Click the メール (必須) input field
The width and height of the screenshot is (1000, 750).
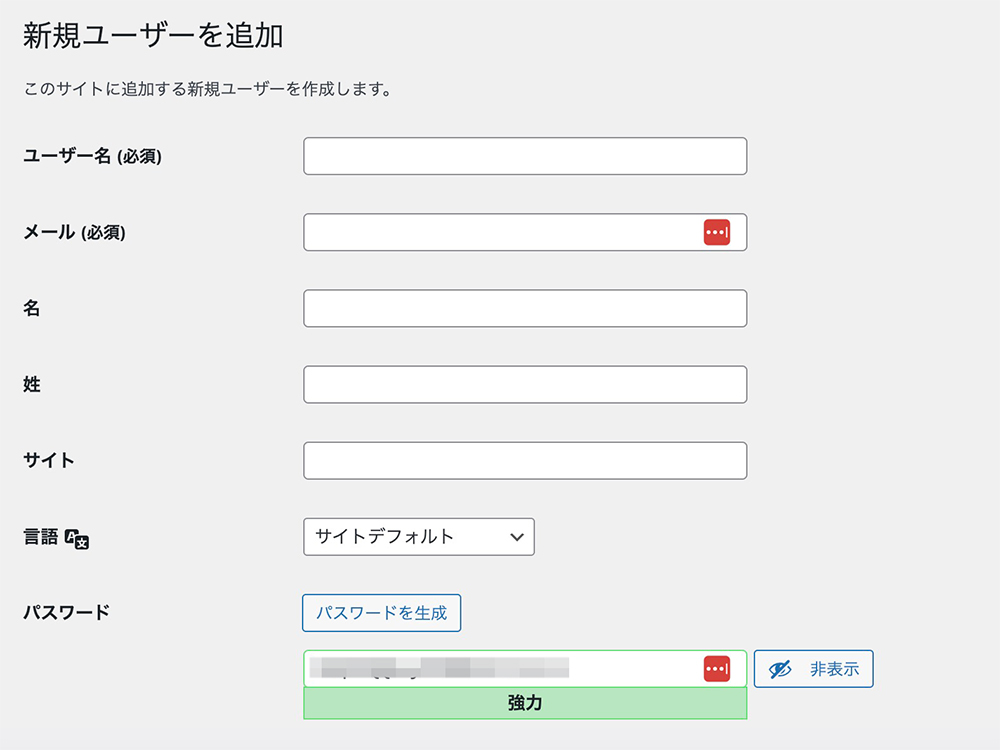[x=525, y=232]
